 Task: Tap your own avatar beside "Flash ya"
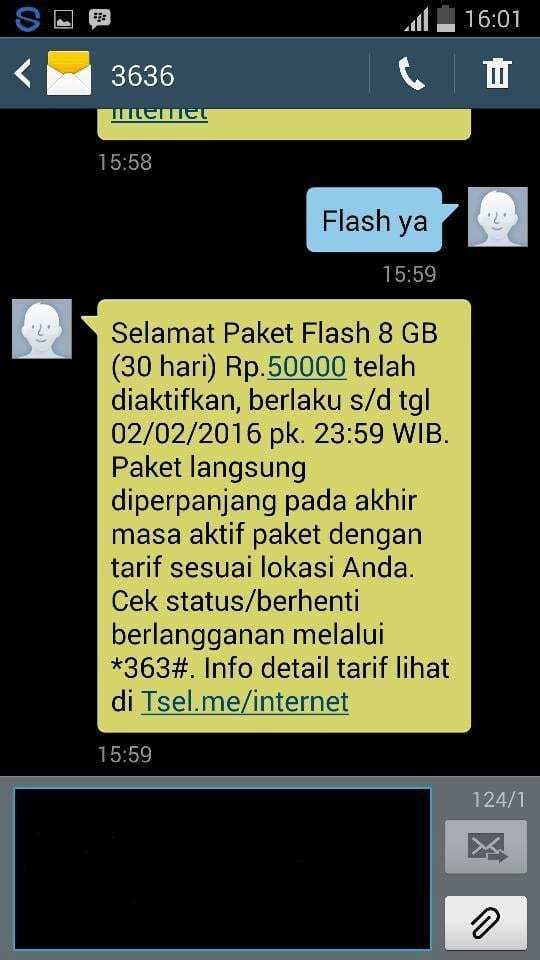pyautogui.click(x=498, y=217)
